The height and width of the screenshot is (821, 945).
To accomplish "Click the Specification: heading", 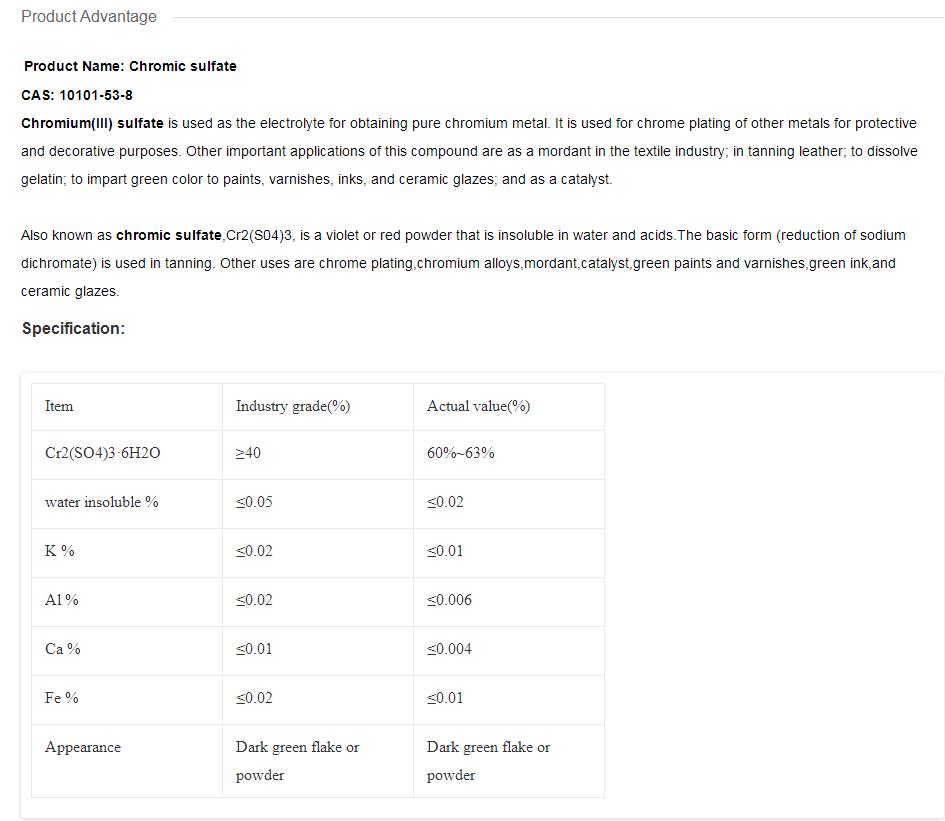I will pyautogui.click(x=74, y=329).
